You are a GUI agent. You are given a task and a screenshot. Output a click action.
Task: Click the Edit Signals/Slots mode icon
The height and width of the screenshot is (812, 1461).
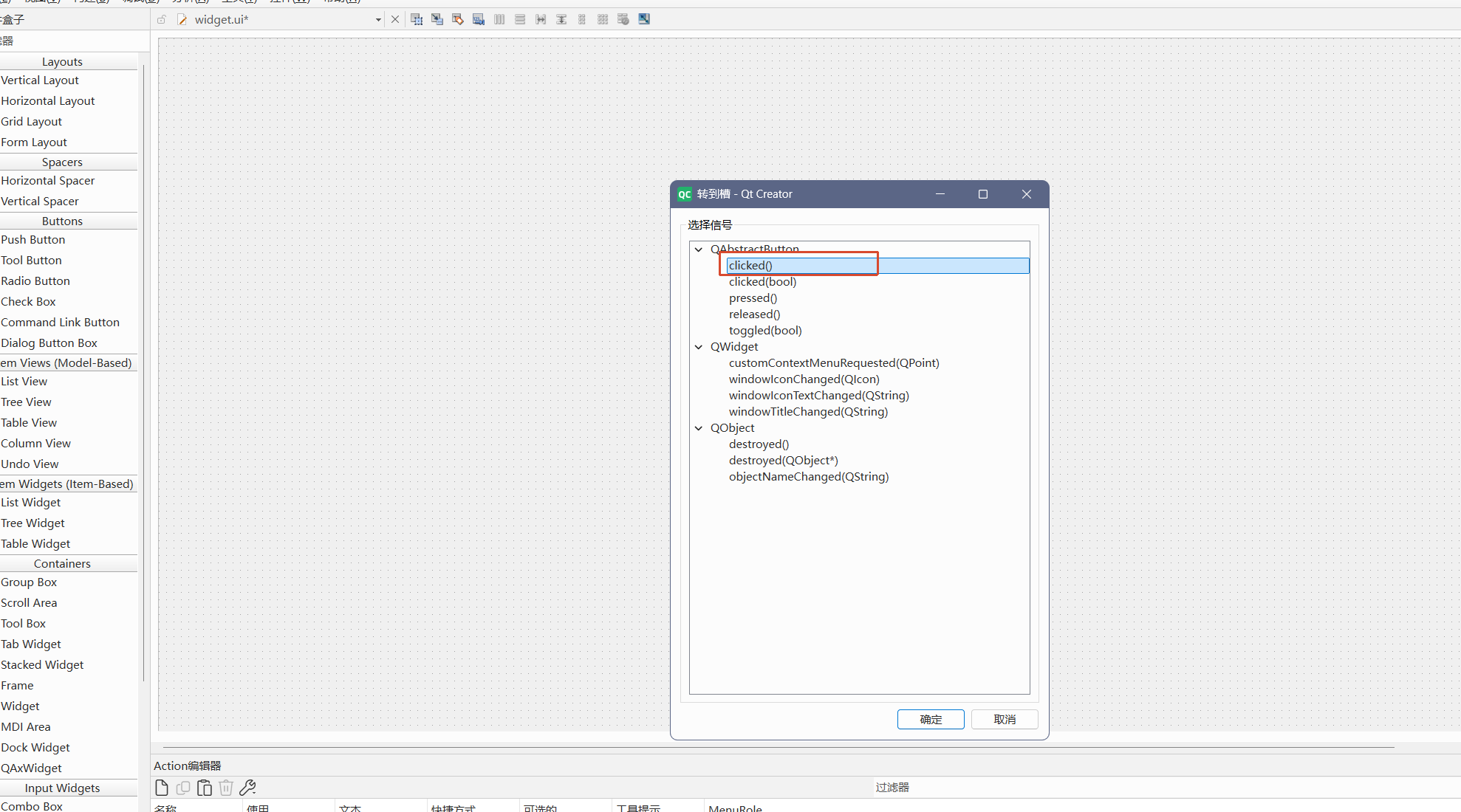click(437, 19)
